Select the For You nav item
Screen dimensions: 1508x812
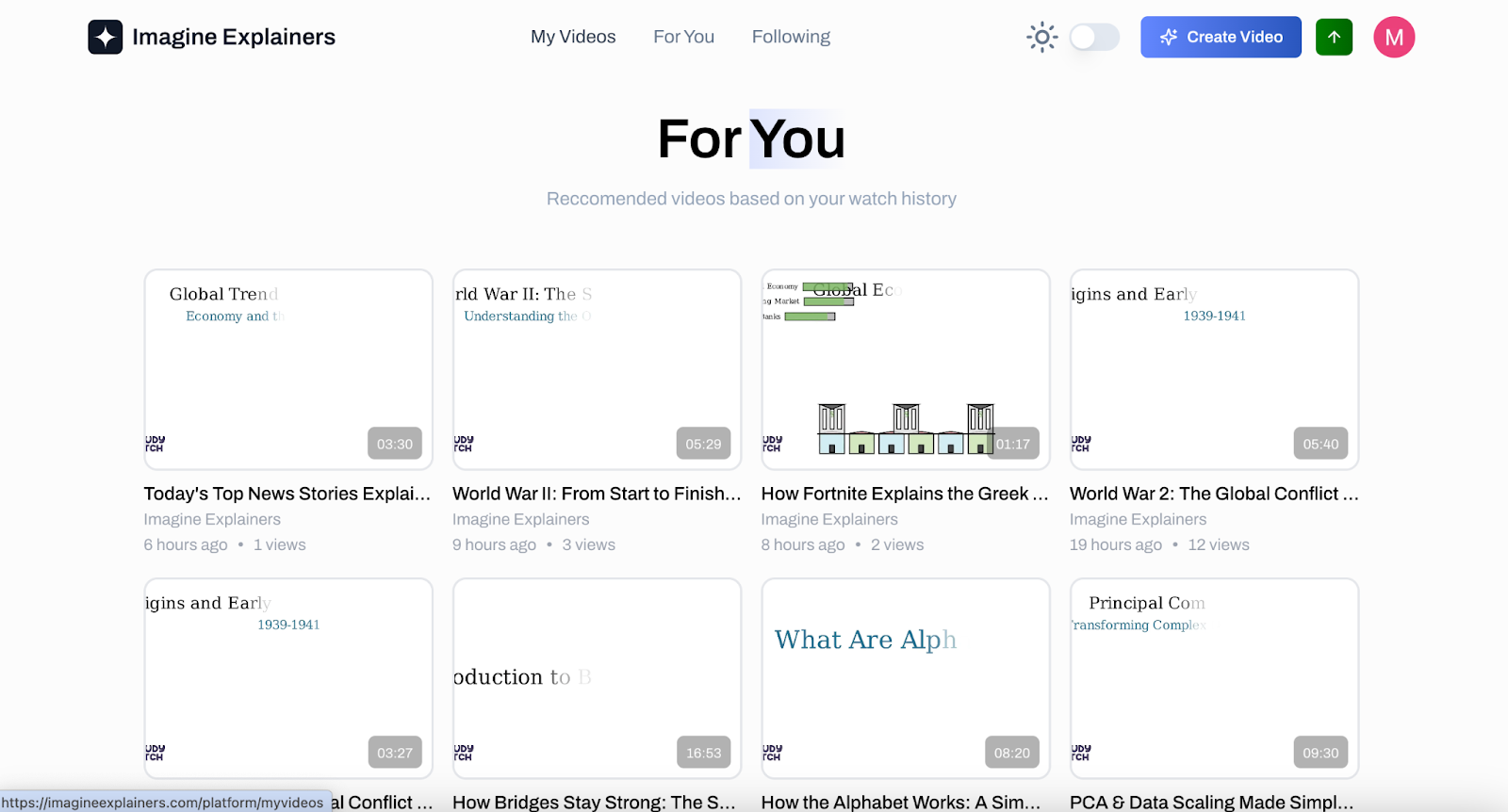(682, 37)
